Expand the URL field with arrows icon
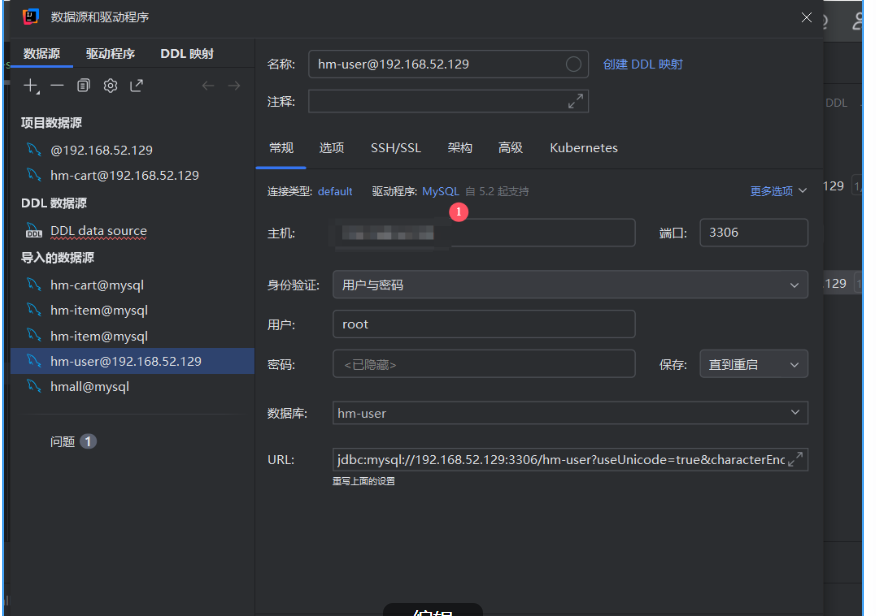876x616 pixels. 795,460
